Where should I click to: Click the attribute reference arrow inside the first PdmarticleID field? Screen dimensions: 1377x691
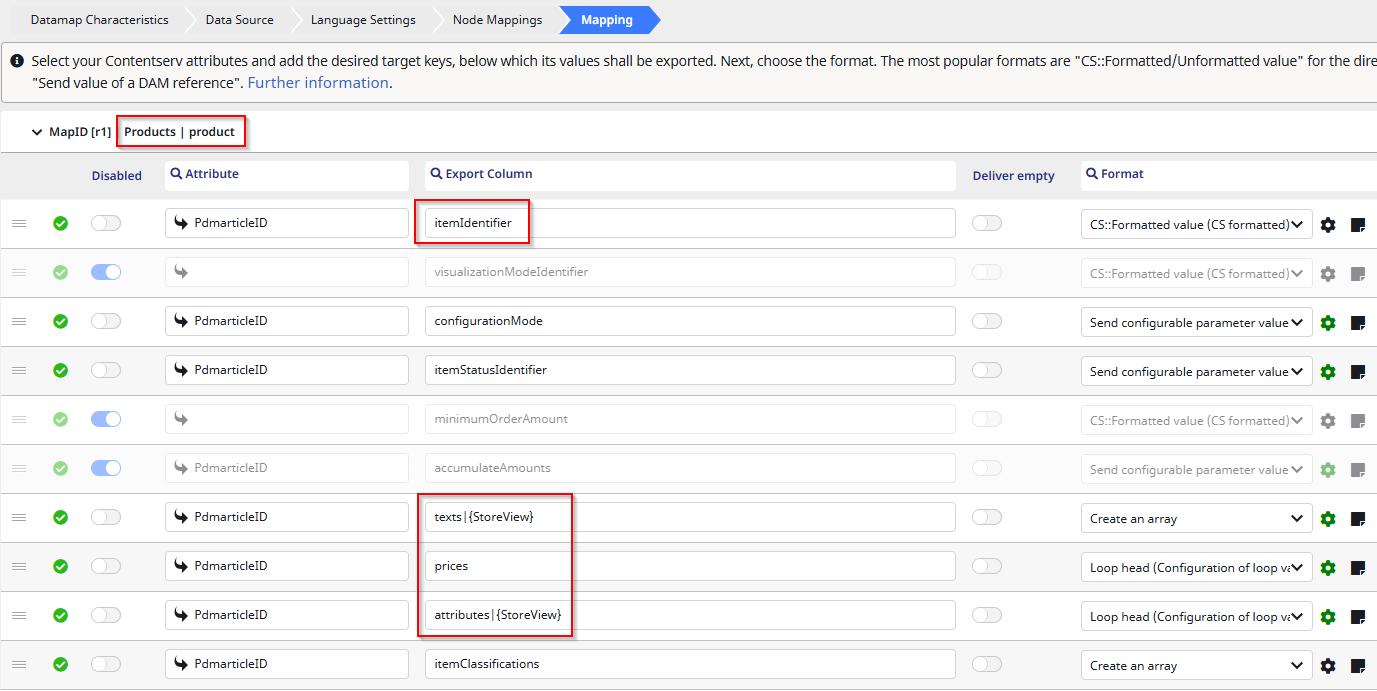180,222
